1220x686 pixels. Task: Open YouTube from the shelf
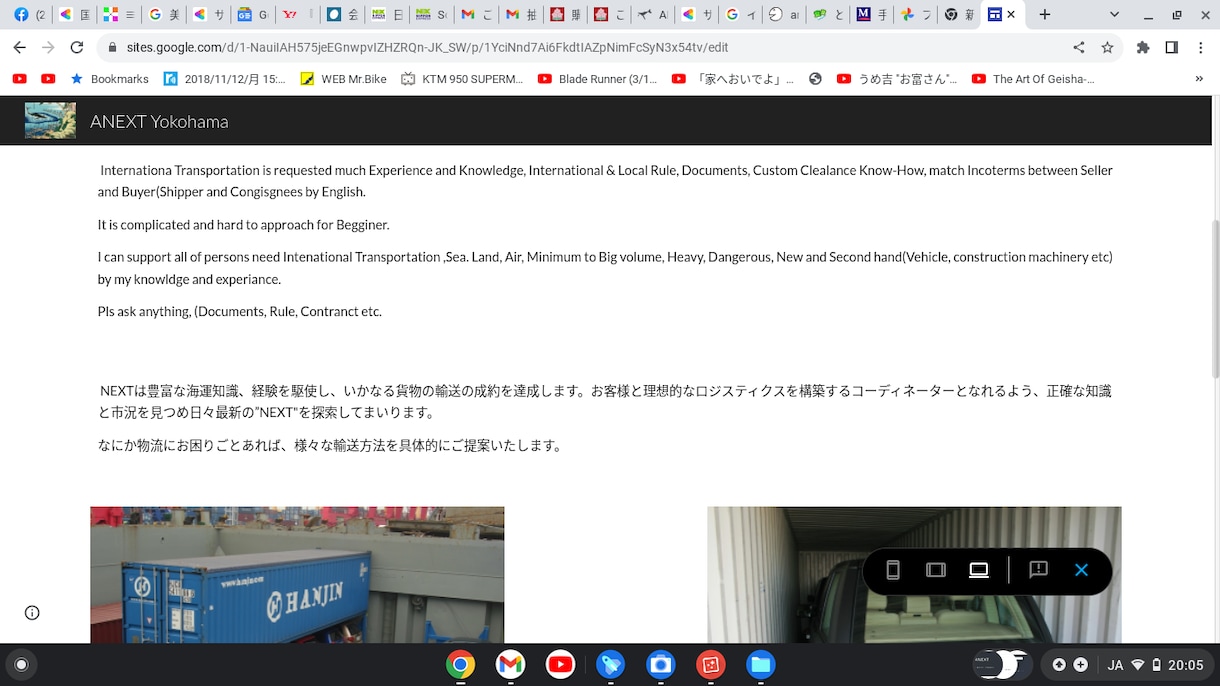(560, 665)
